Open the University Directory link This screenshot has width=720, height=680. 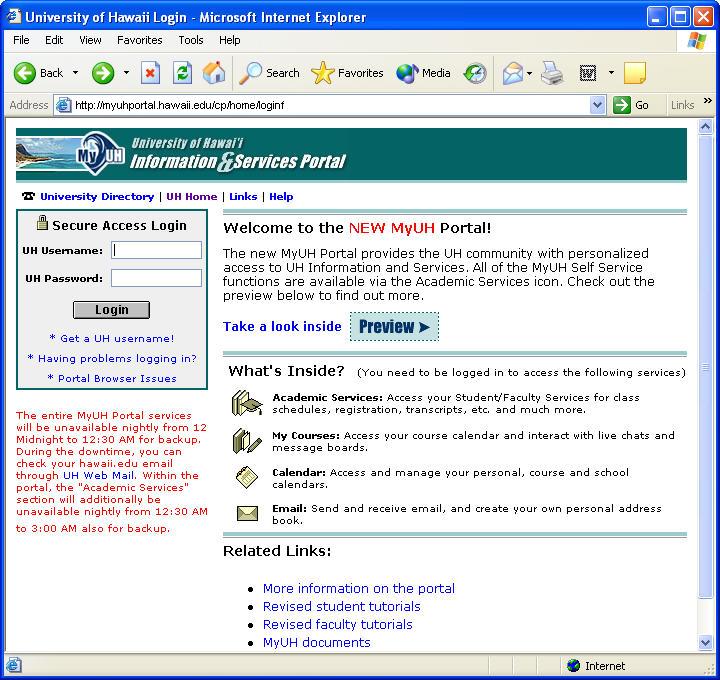coord(96,197)
